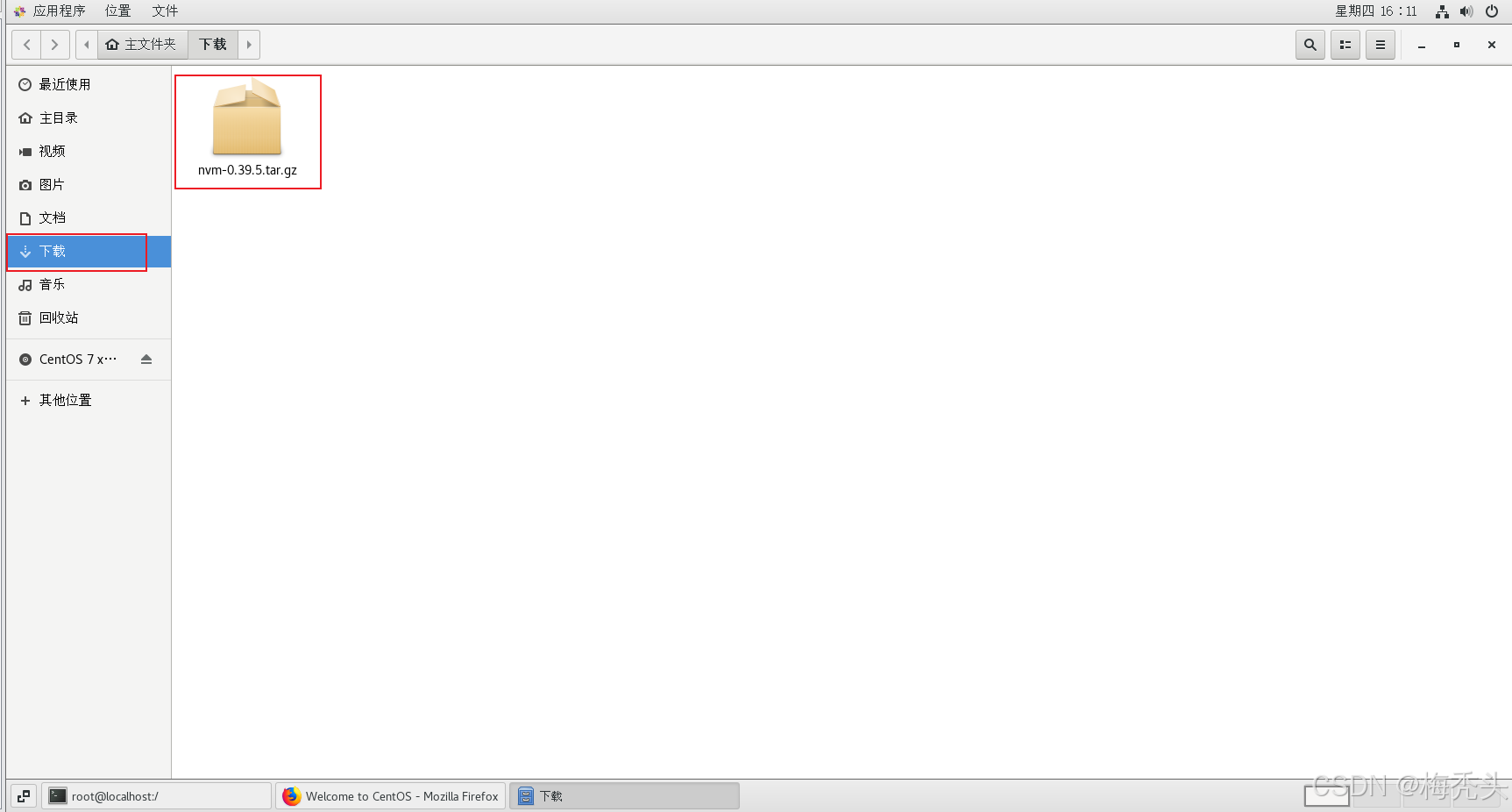1512x812 pixels.
Task: Open the 主文件夹 path segment
Action: tap(142, 45)
